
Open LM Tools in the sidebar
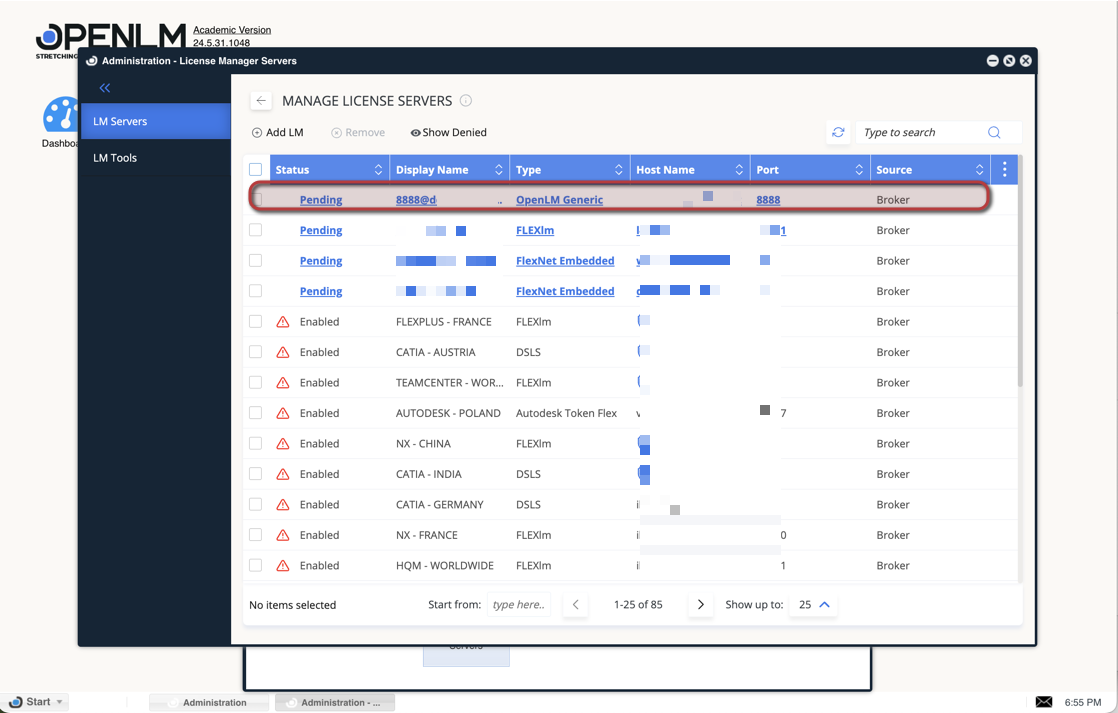tap(115, 158)
